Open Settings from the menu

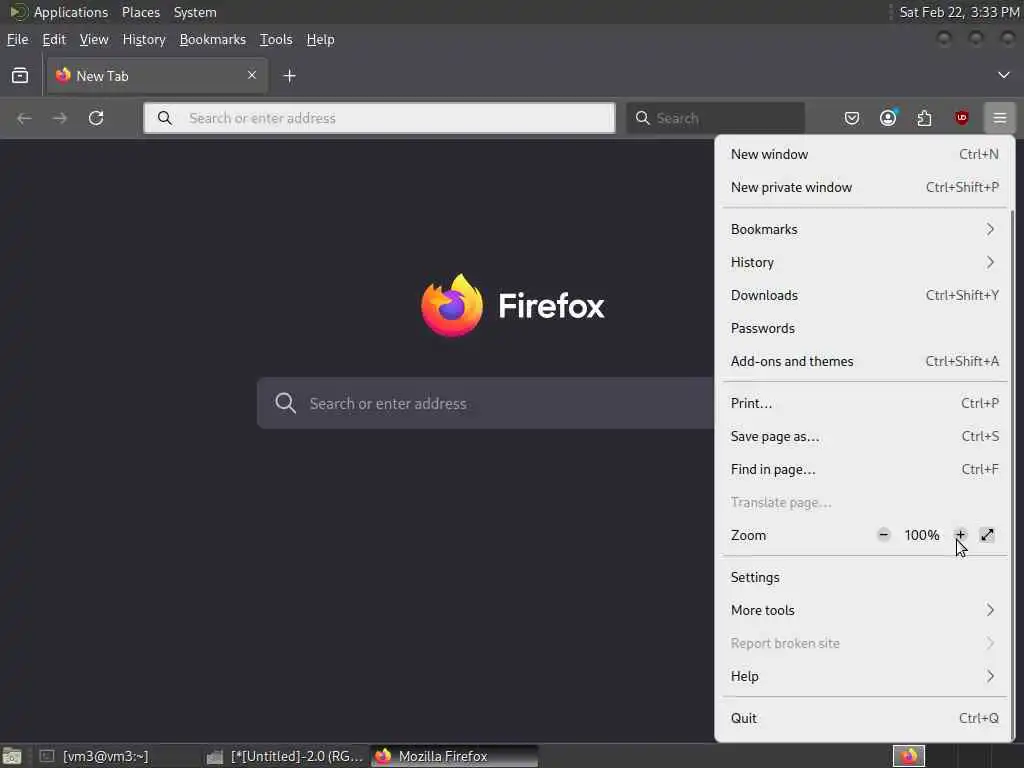click(865, 577)
